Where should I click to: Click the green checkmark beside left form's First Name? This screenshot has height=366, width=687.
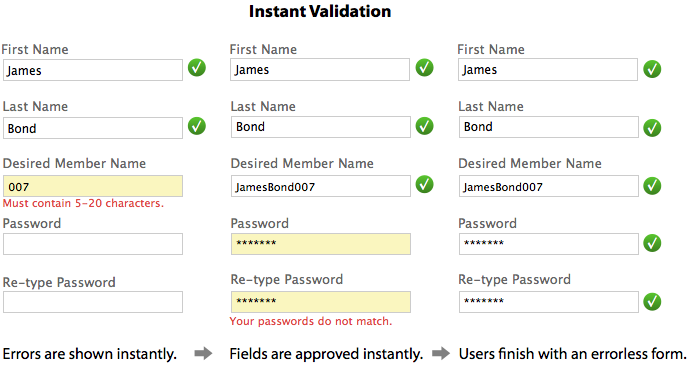pos(197,68)
